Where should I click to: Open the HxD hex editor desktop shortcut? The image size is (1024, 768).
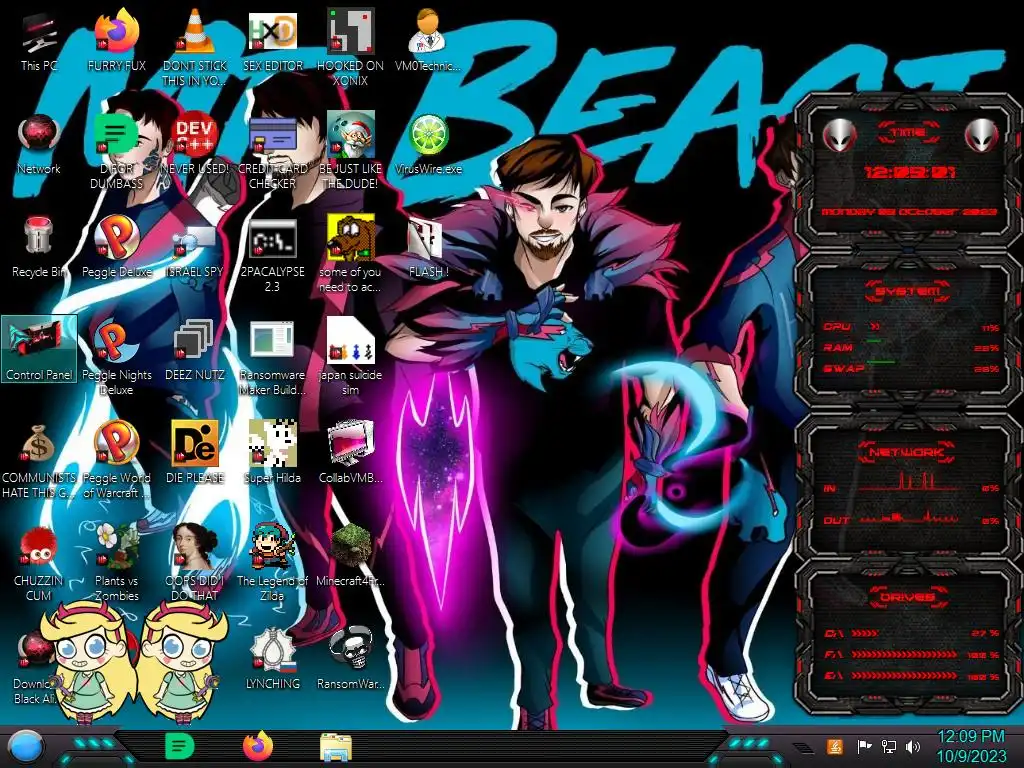click(273, 42)
